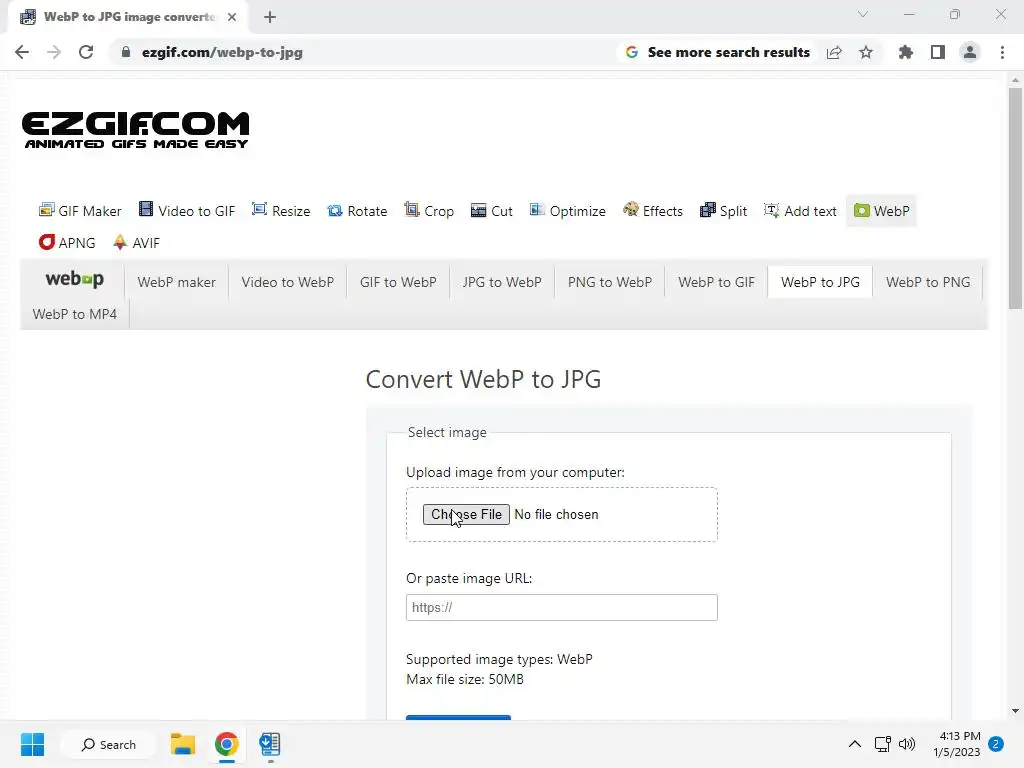Switch to the WebP to GIF tab
Screen dimensions: 1024x768
(716, 282)
